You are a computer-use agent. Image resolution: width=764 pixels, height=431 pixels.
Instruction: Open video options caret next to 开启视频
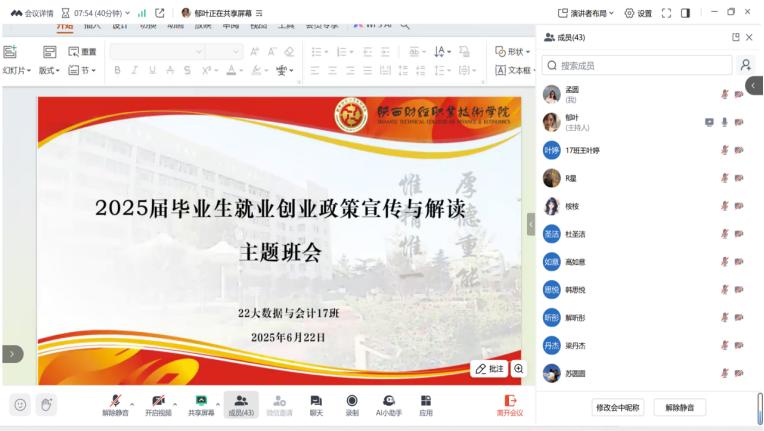[175, 404]
